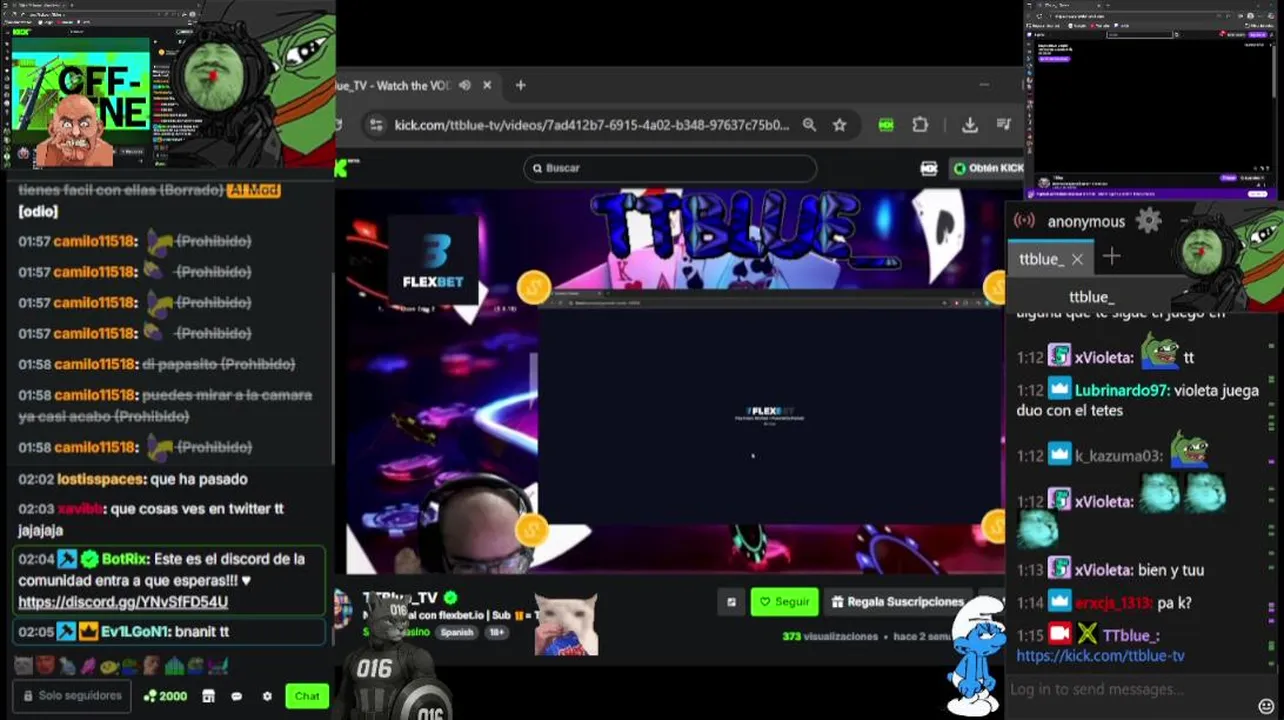Click the pink crystal emote in chat bar
The height and width of the screenshot is (720, 1284).
click(x=87, y=665)
